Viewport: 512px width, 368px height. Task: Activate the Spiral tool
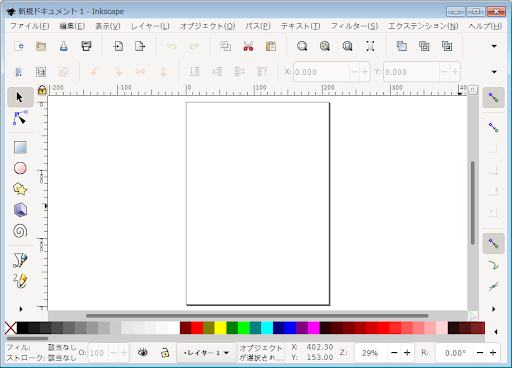pyautogui.click(x=20, y=231)
